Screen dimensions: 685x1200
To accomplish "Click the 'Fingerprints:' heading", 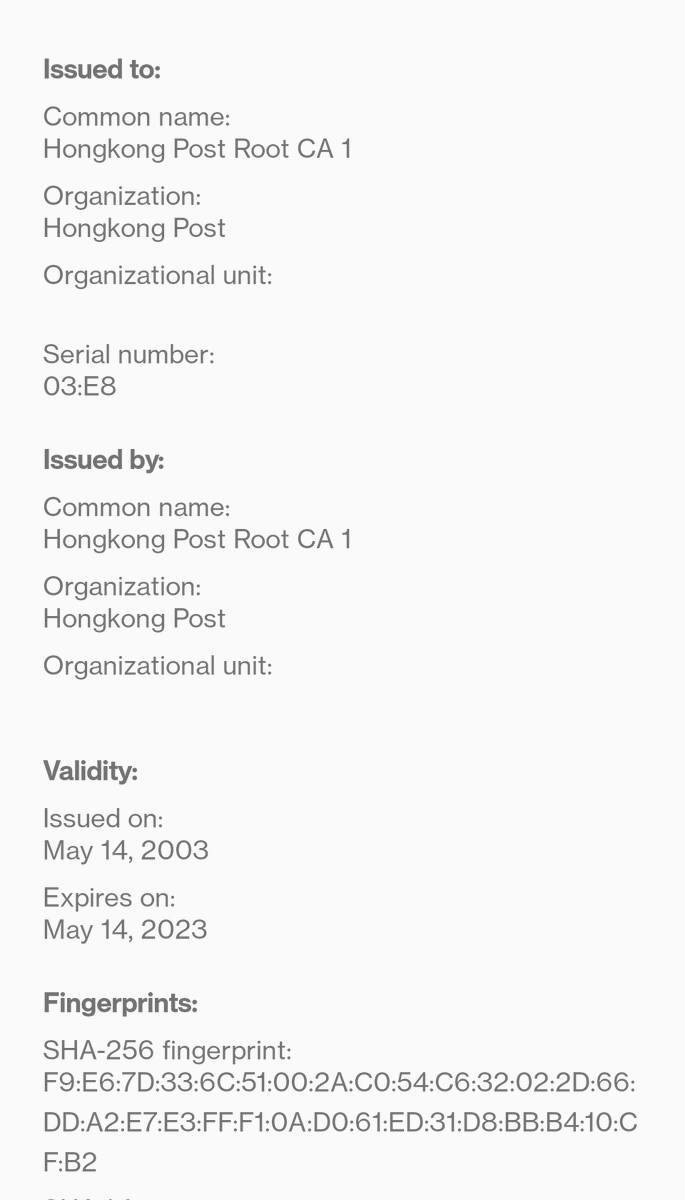I will [x=120, y=1003].
